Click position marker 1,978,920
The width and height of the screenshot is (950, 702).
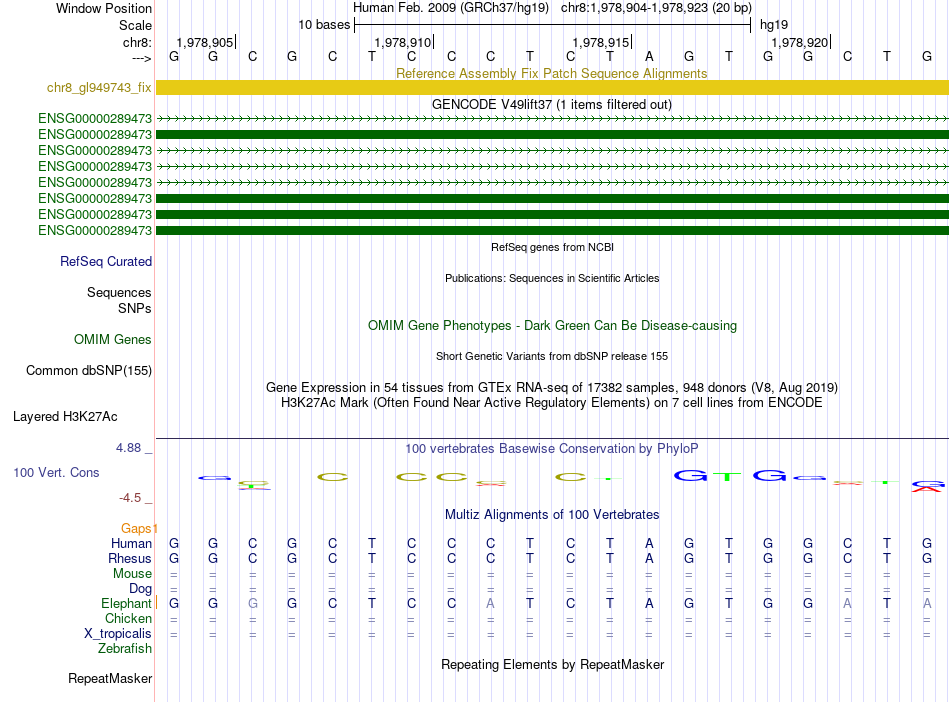[x=800, y=42]
